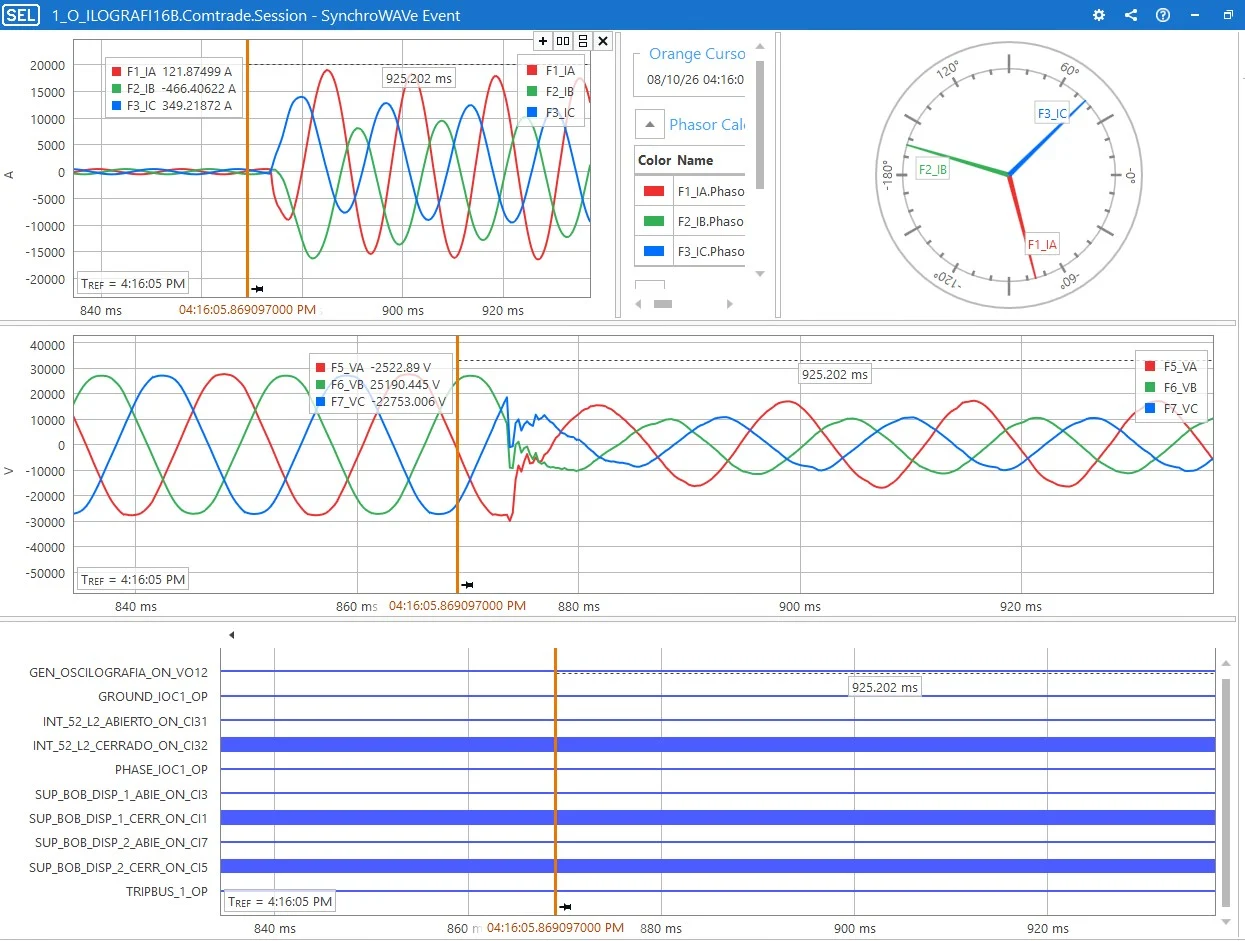Open the settings gear in title bar
The image size is (1245, 941).
(1099, 15)
